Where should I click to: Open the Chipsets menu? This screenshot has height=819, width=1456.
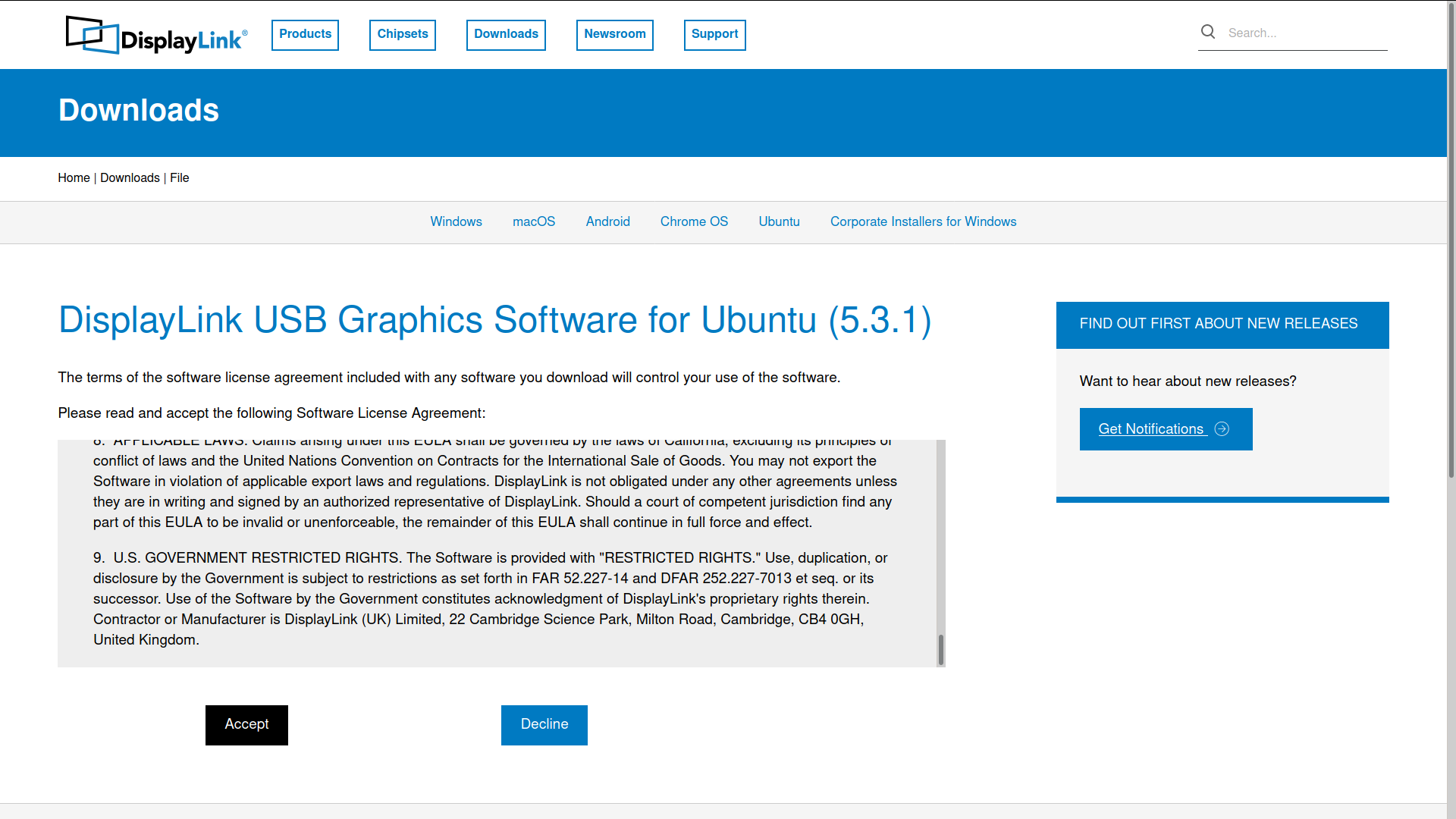pyautogui.click(x=403, y=35)
